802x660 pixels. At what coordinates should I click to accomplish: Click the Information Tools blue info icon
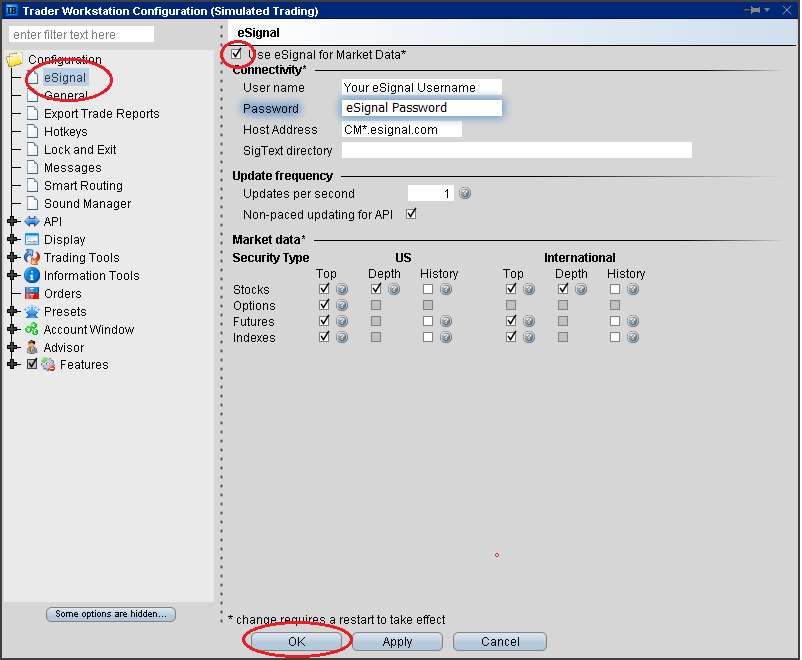(32, 275)
